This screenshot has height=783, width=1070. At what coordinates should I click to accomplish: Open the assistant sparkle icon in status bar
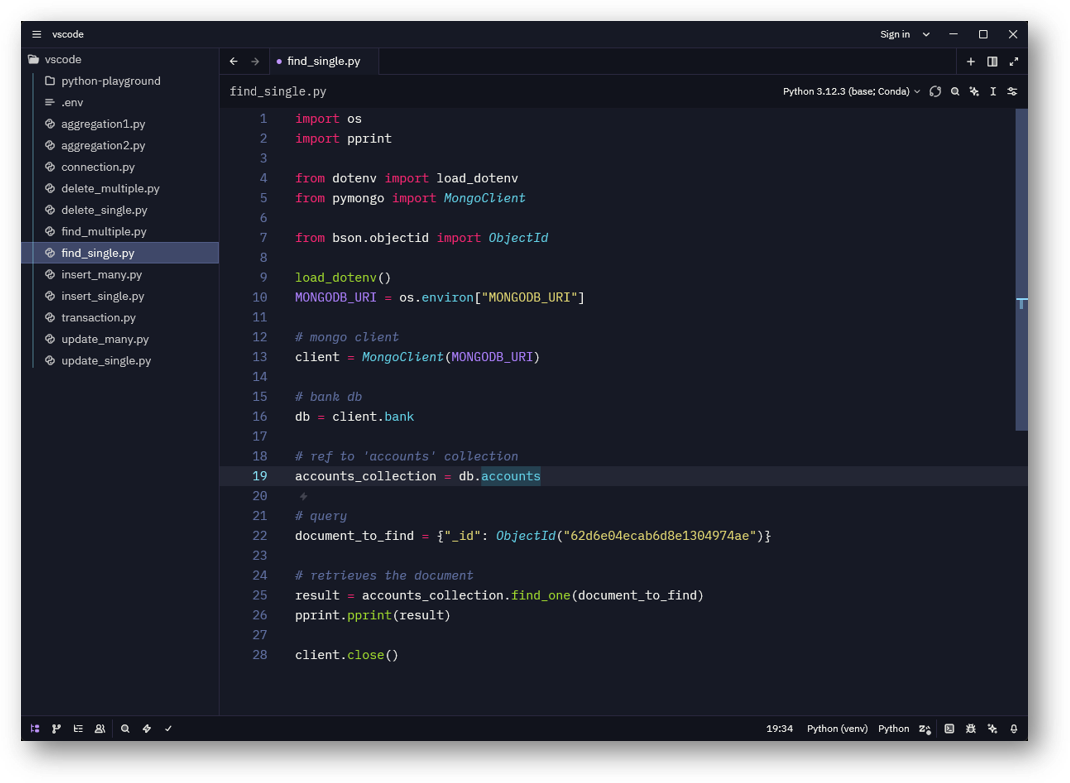(992, 728)
